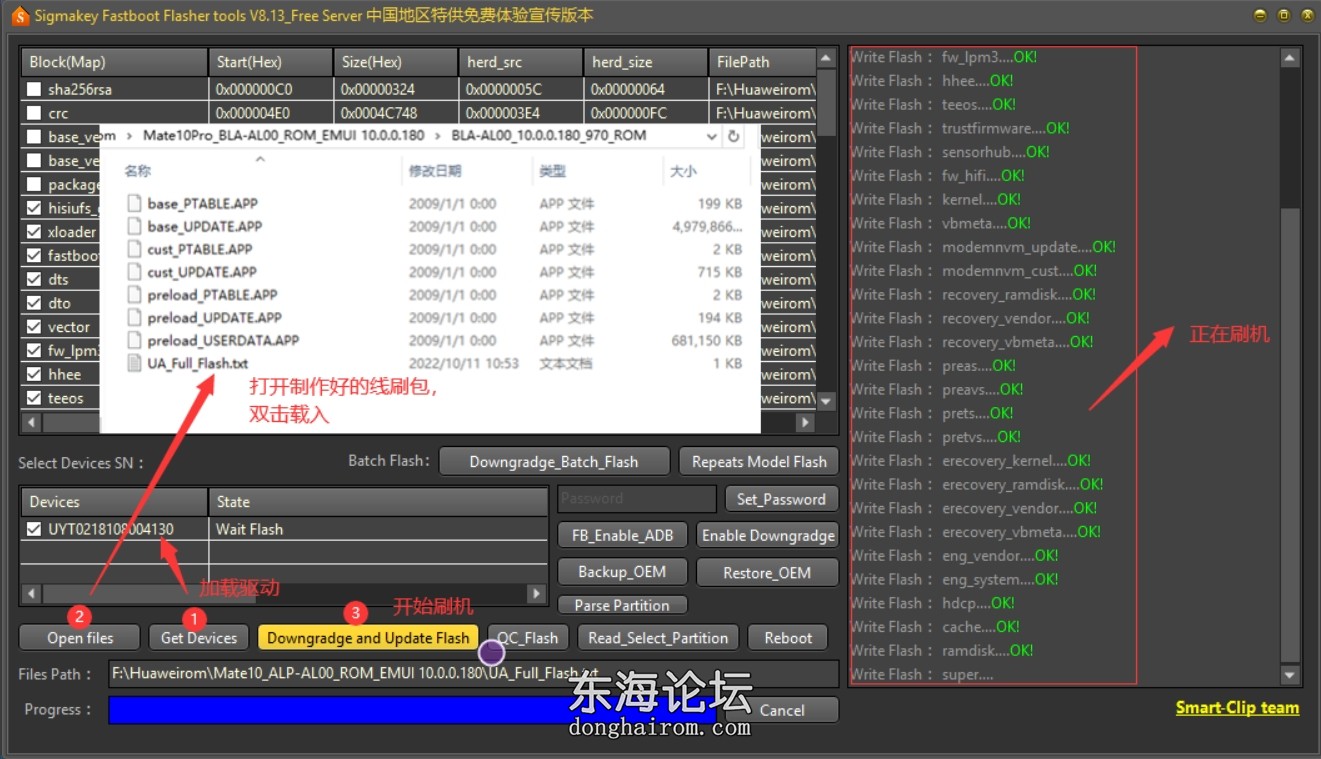
Task: Expand the breadcrumb chevron before Mate10Pro_BLA-AL00_ROM_EMUI
Action: pyautogui.click(x=128, y=136)
